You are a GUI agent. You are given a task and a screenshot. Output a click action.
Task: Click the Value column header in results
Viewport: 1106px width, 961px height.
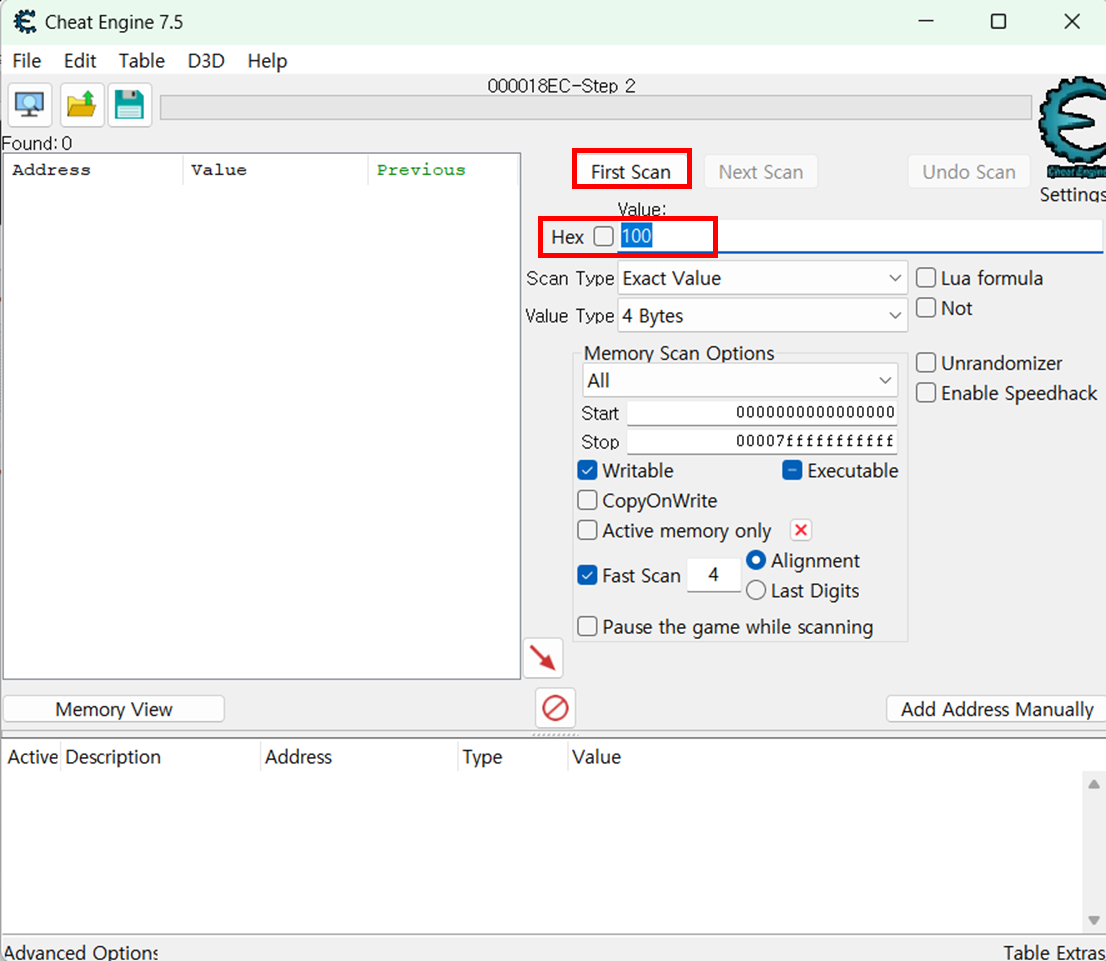pyautogui.click(x=276, y=170)
